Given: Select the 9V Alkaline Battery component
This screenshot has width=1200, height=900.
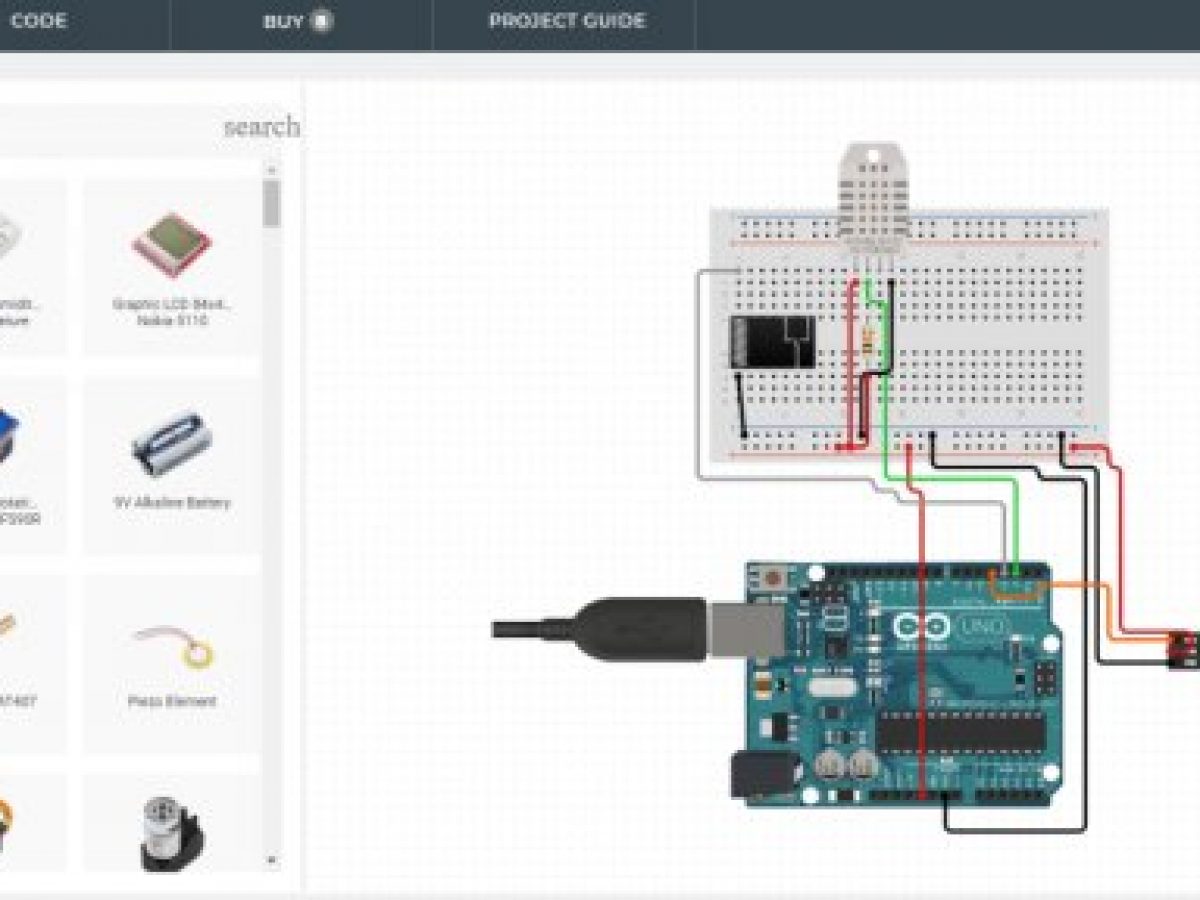Looking at the screenshot, I should pos(171,462).
